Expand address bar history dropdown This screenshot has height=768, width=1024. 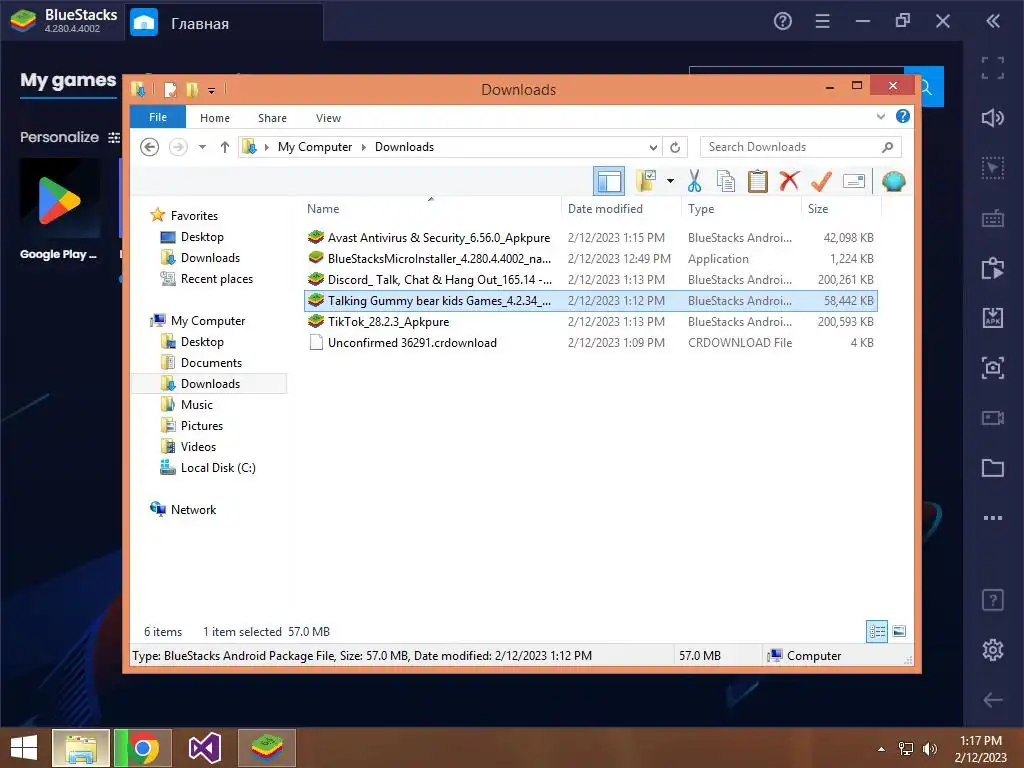pyautogui.click(x=653, y=148)
